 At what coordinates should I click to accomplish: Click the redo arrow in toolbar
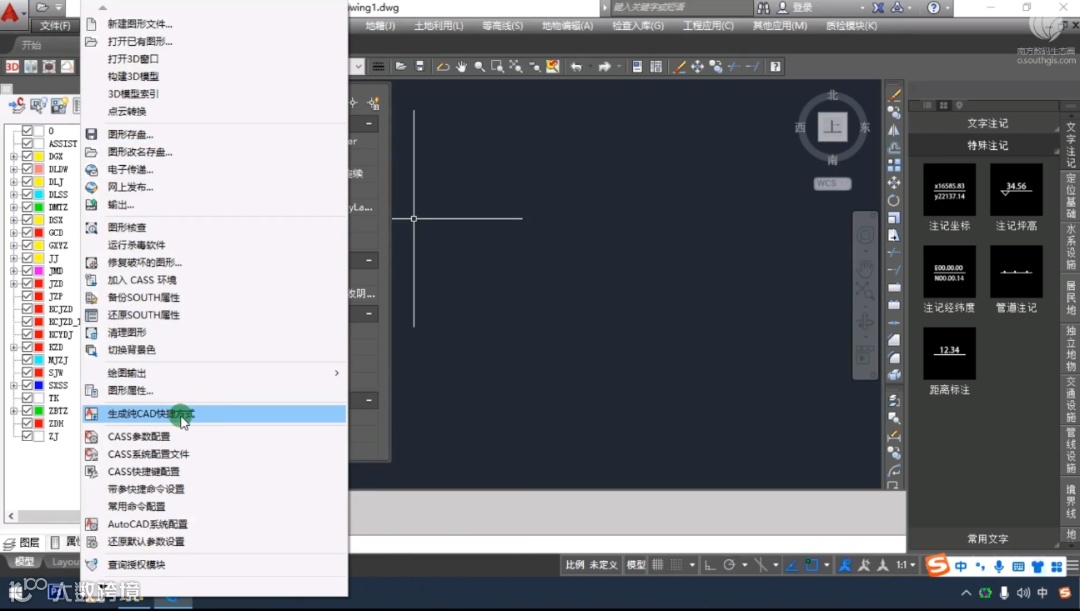(x=604, y=67)
